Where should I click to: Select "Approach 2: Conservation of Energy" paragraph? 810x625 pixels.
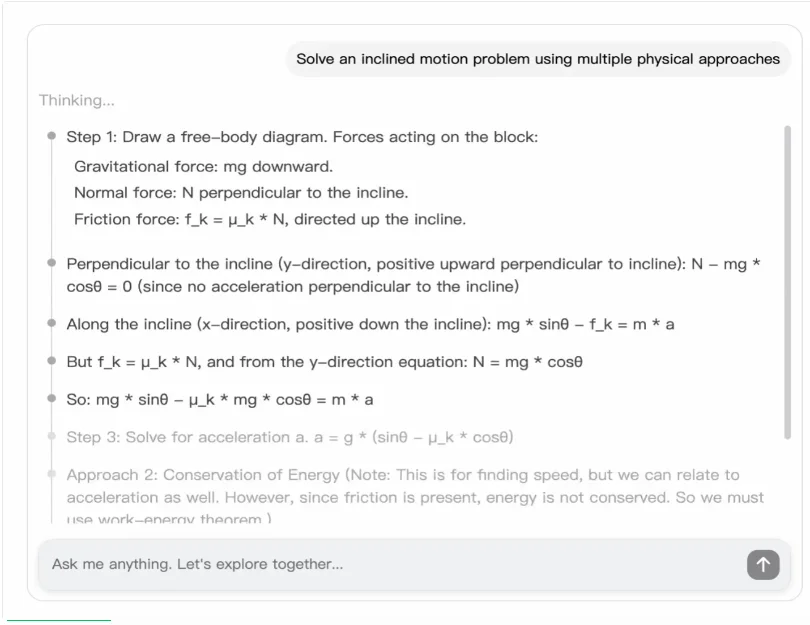click(415, 497)
